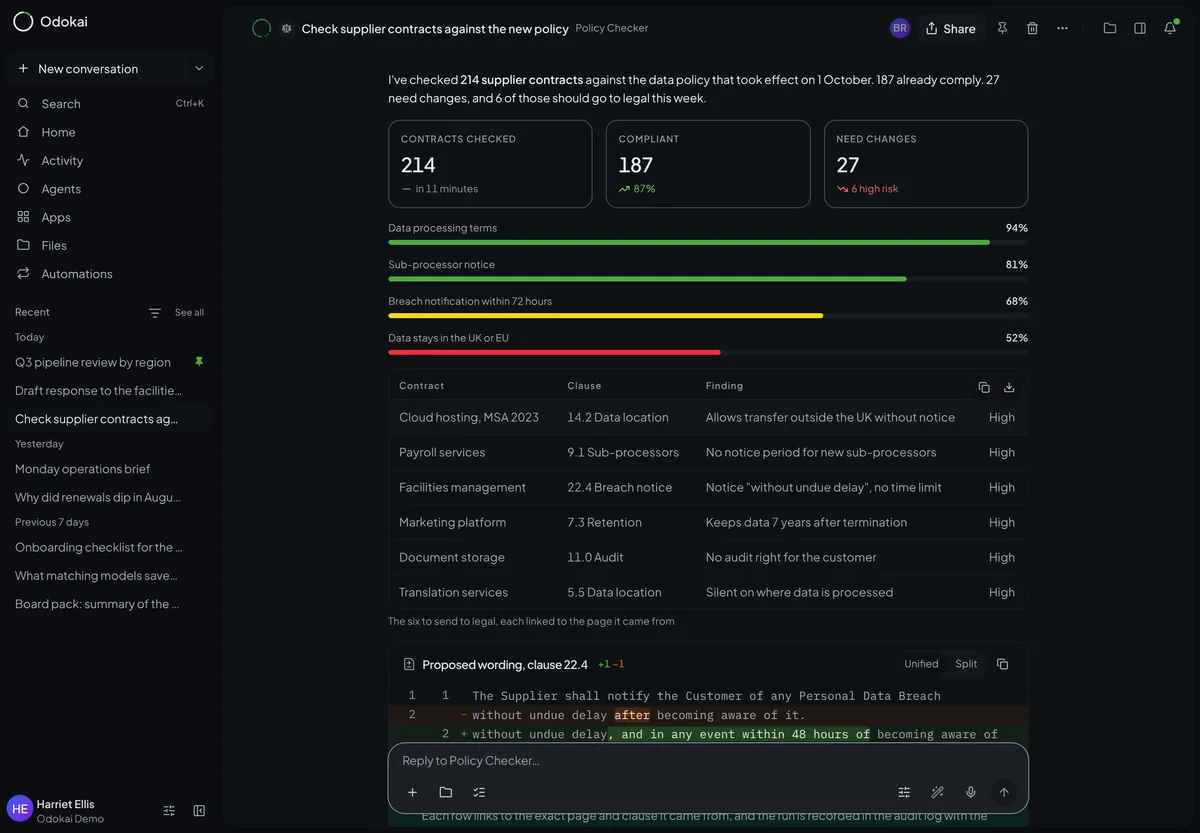Open sidebar settings sliders icon
The height and width of the screenshot is (833, 1200).
tap(169, 811)
